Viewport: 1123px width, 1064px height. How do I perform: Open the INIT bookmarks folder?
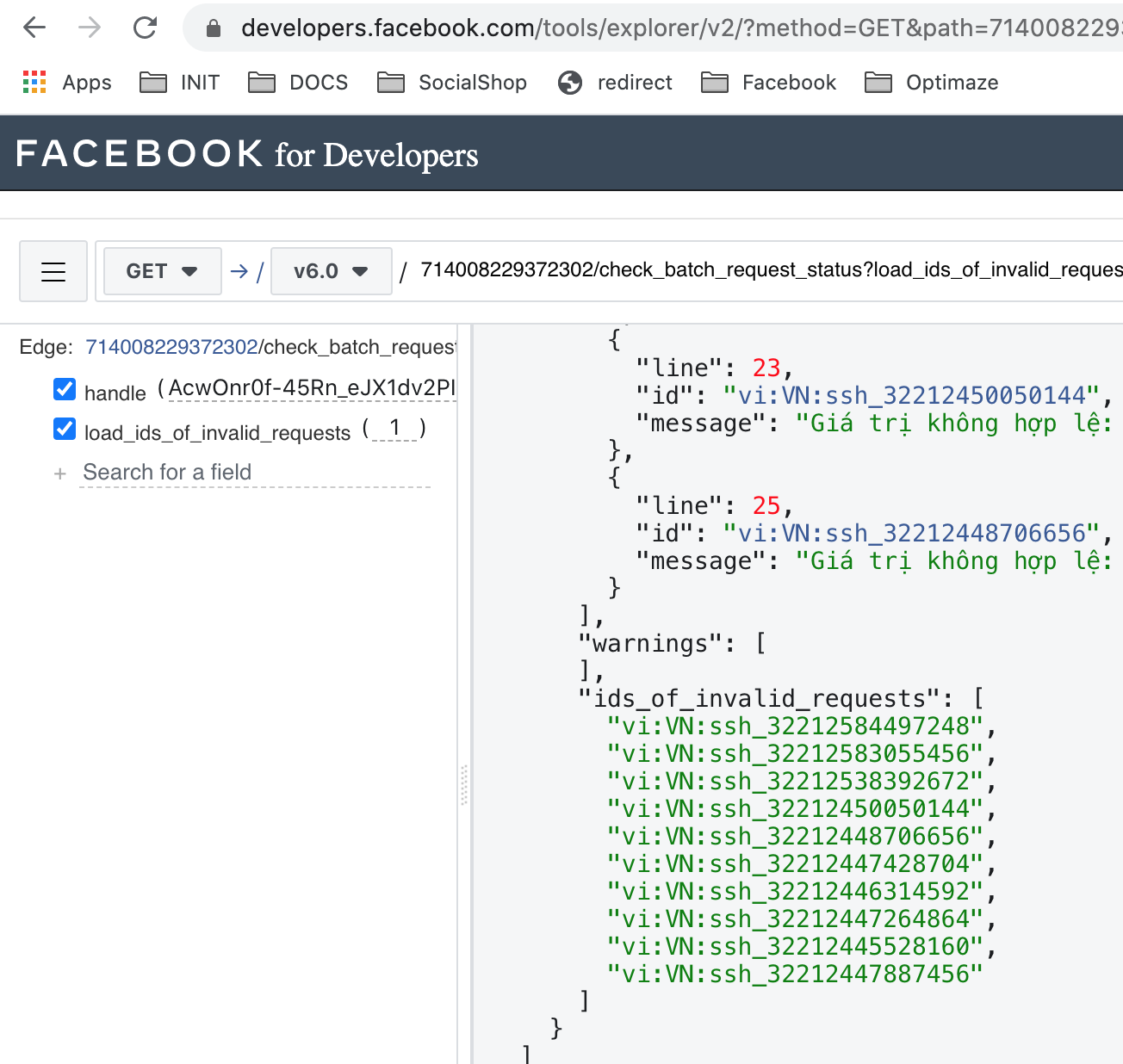point(179,83)
